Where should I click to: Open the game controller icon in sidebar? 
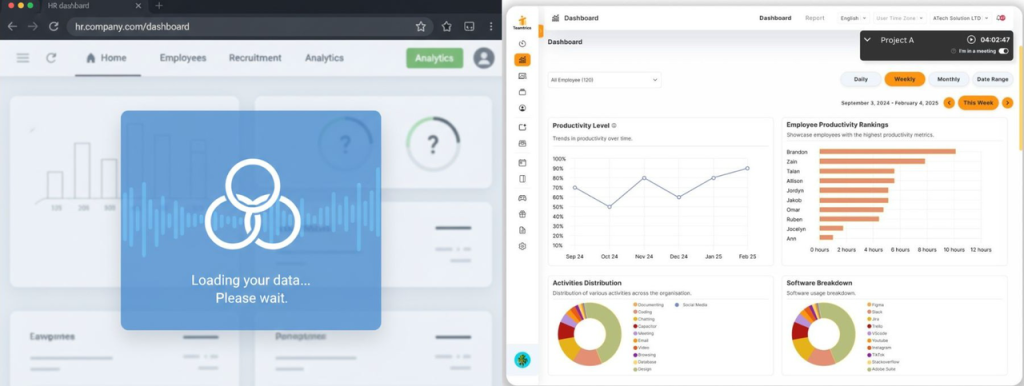[x=522, y=198]
